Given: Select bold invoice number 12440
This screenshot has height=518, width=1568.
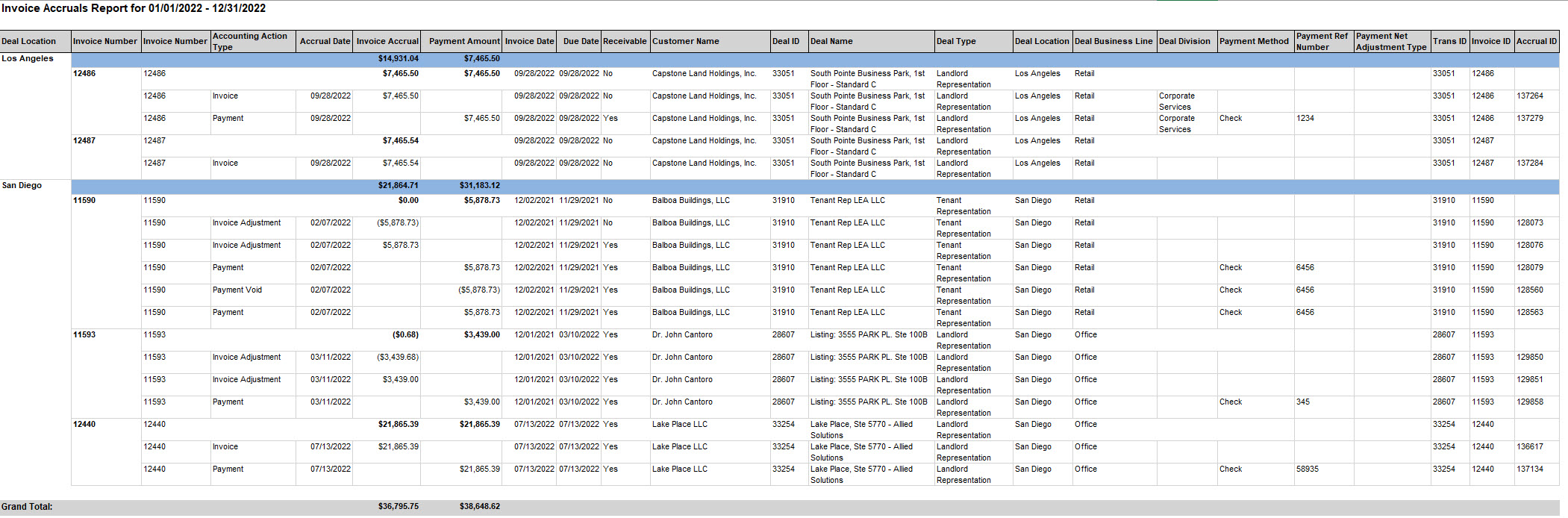Looking at the screenshot, I should [x=84, y=424].
